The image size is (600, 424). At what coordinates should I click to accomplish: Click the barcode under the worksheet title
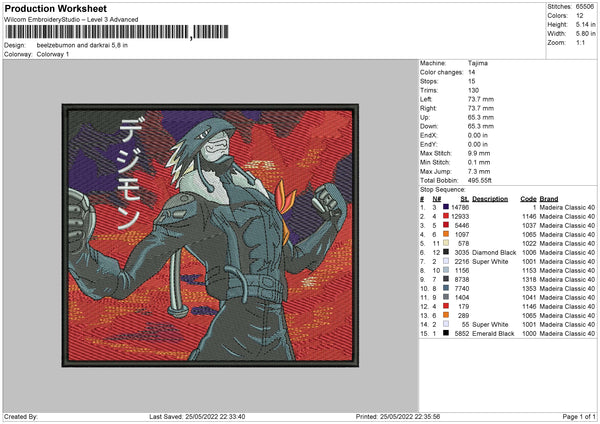(117, 32)
